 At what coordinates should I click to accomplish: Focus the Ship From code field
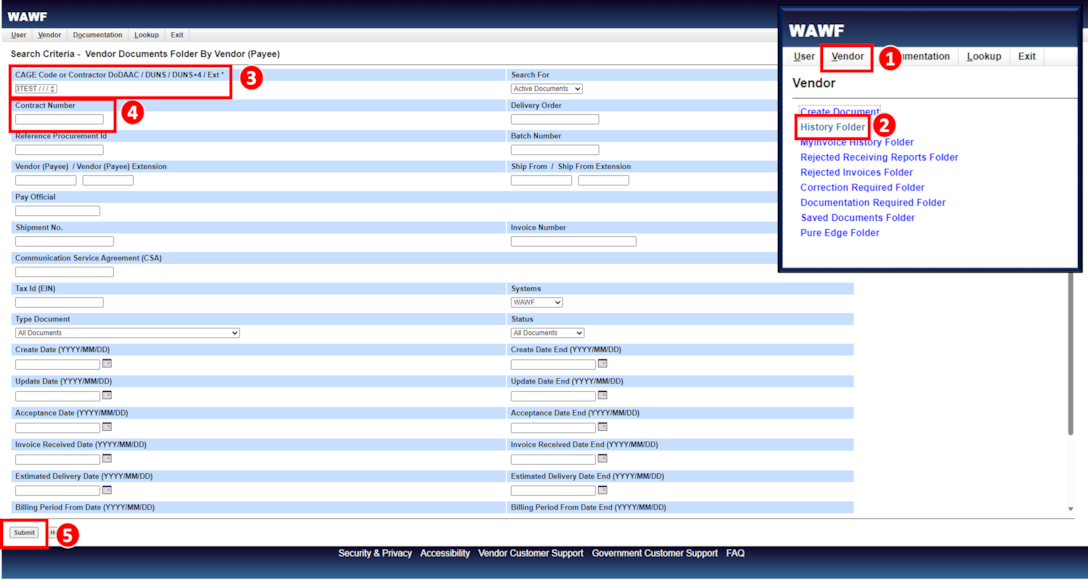coord(541,180)
